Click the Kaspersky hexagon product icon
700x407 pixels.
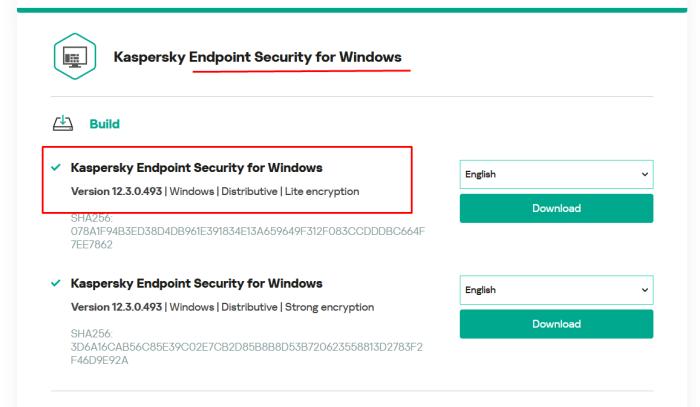tap(75, 57)
